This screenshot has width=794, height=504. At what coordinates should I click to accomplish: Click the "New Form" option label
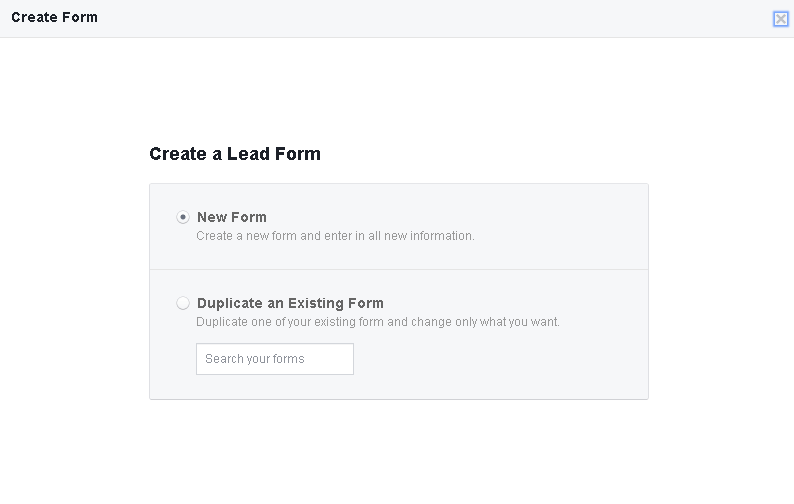pyautogui.click(x=232, y=217)
